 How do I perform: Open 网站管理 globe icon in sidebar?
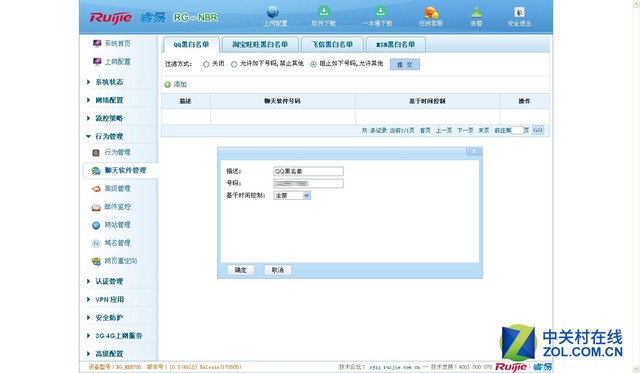(x=96, y=225)
